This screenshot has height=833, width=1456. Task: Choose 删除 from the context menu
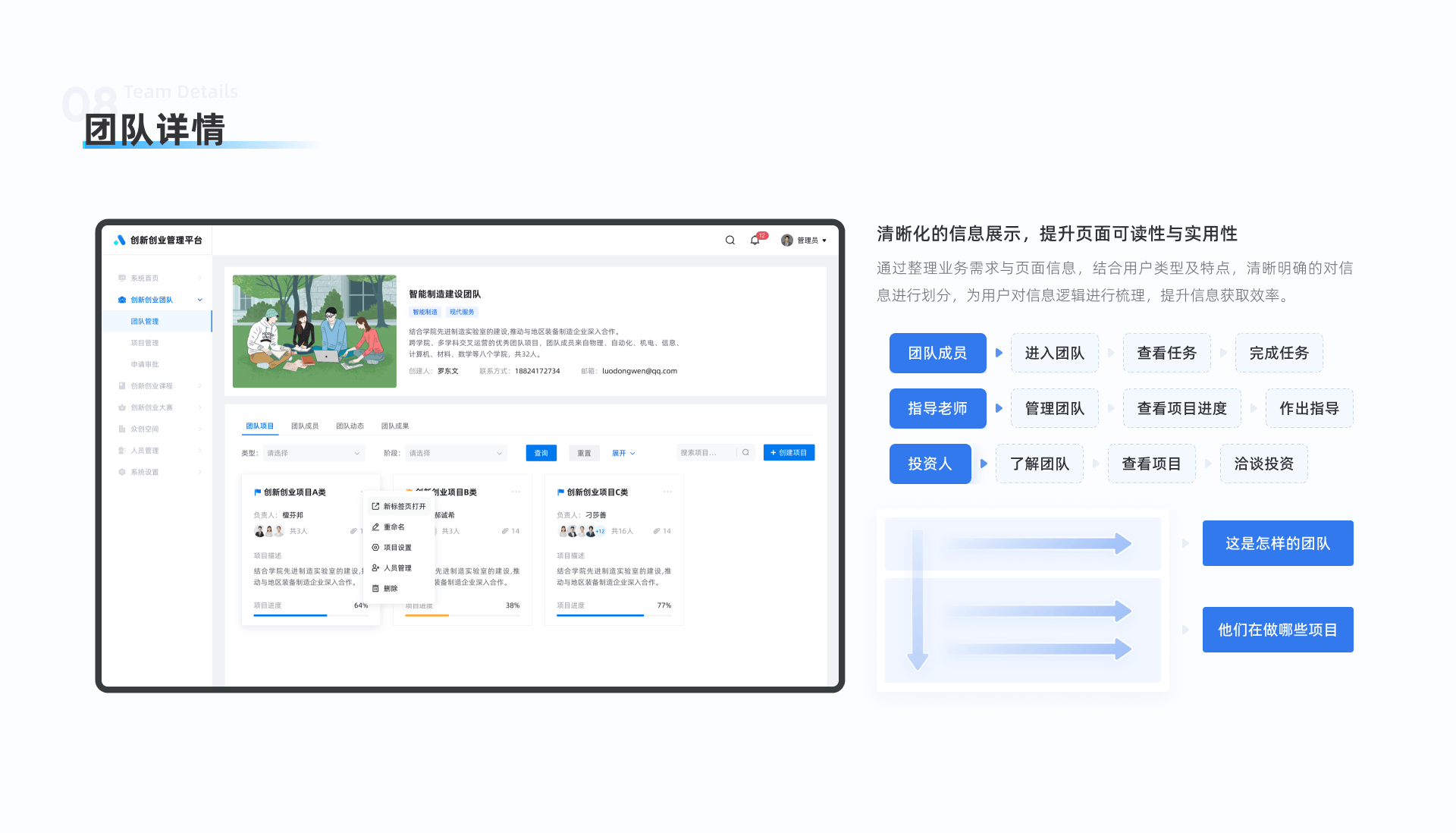390,588
